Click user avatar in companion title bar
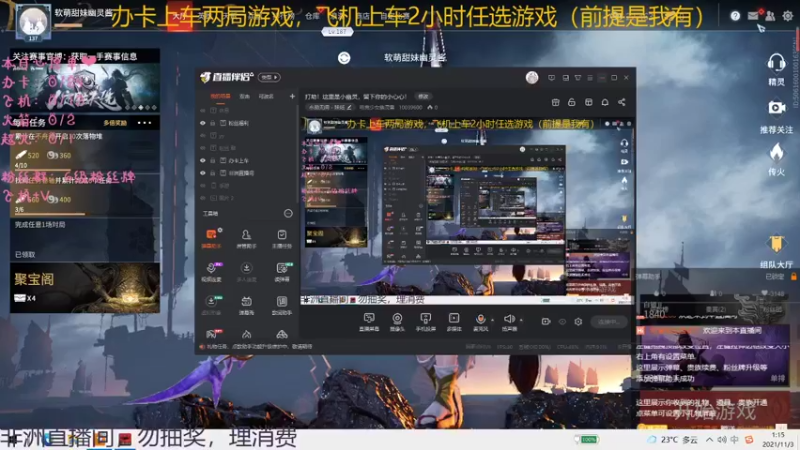The height and width of the screenshot is (450, 800). (532, 77)
